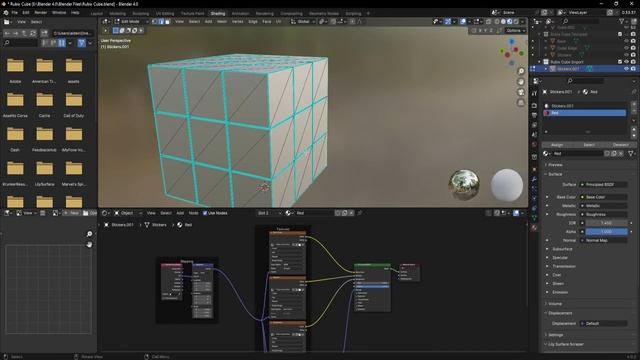The height and width of the screenshot is (360, 640).
Task: Click the Principled BSDF surface field
Action: (604, 185)
